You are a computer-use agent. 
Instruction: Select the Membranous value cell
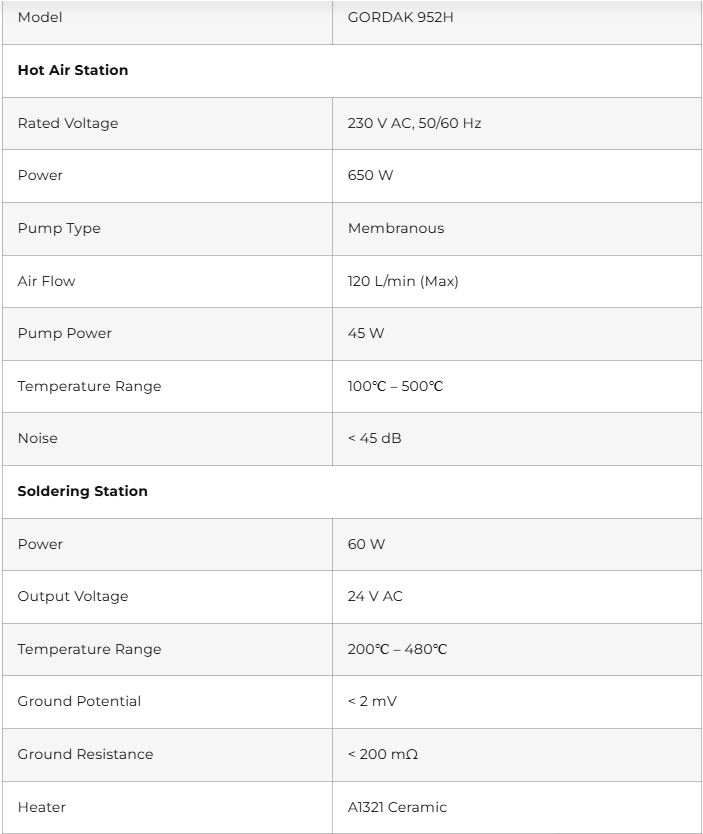pos(396,229)
